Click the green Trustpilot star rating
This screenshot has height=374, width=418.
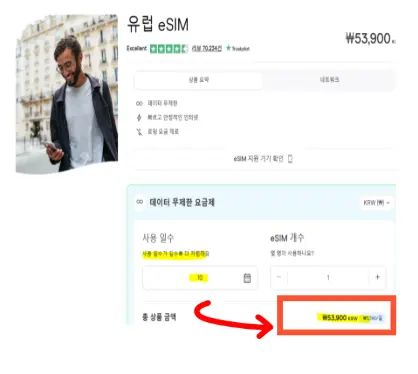click(169, 49)
